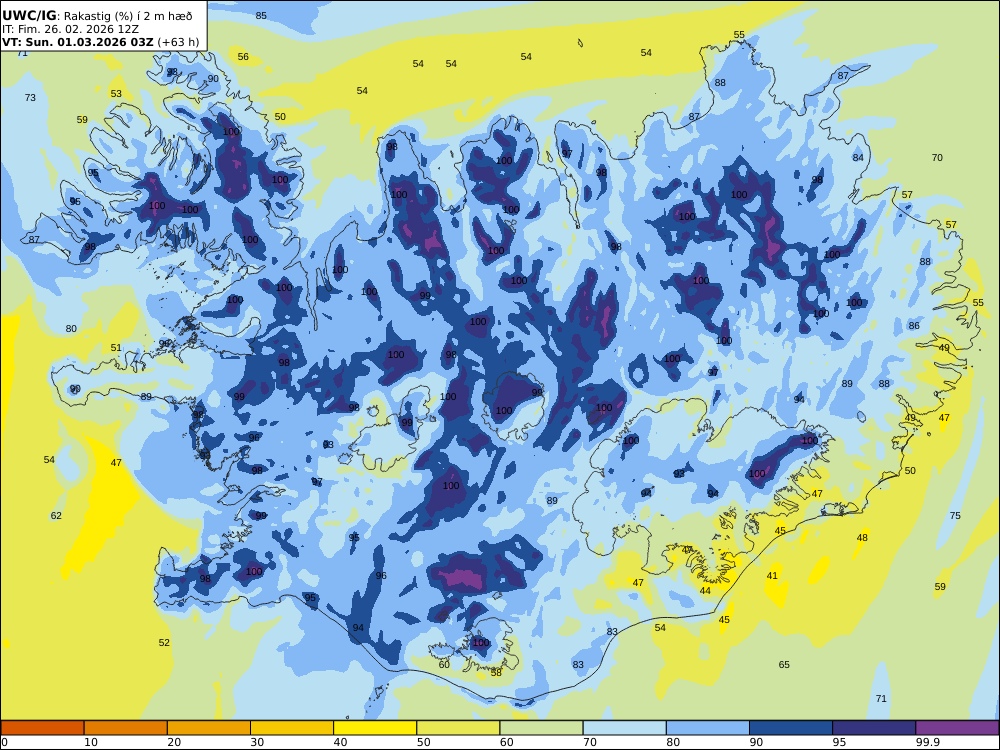Click the init time 'IT: Fim. 26. 02. 2026 12Z'
This screenshot has width=1000, height=750.
point(70,29)
